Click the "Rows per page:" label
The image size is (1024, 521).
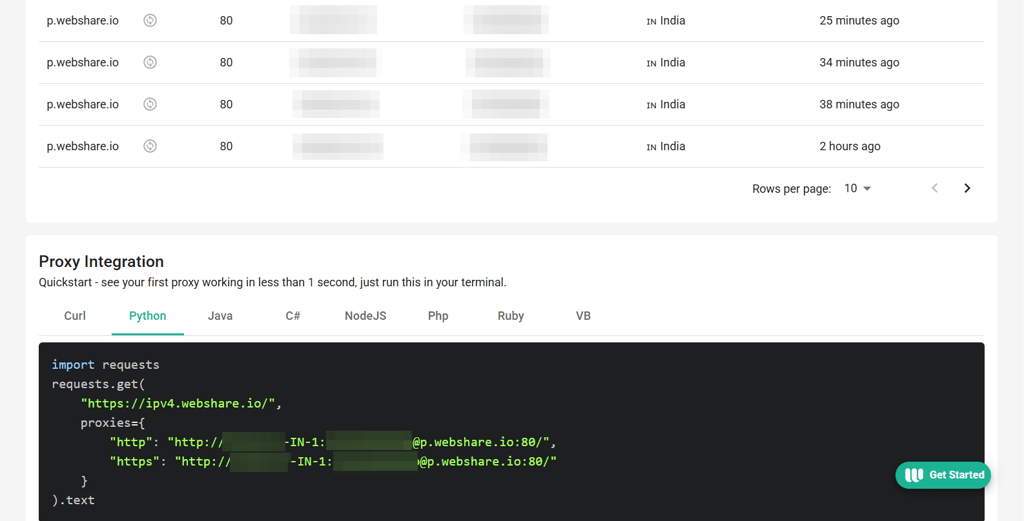[x=792, y=189]
